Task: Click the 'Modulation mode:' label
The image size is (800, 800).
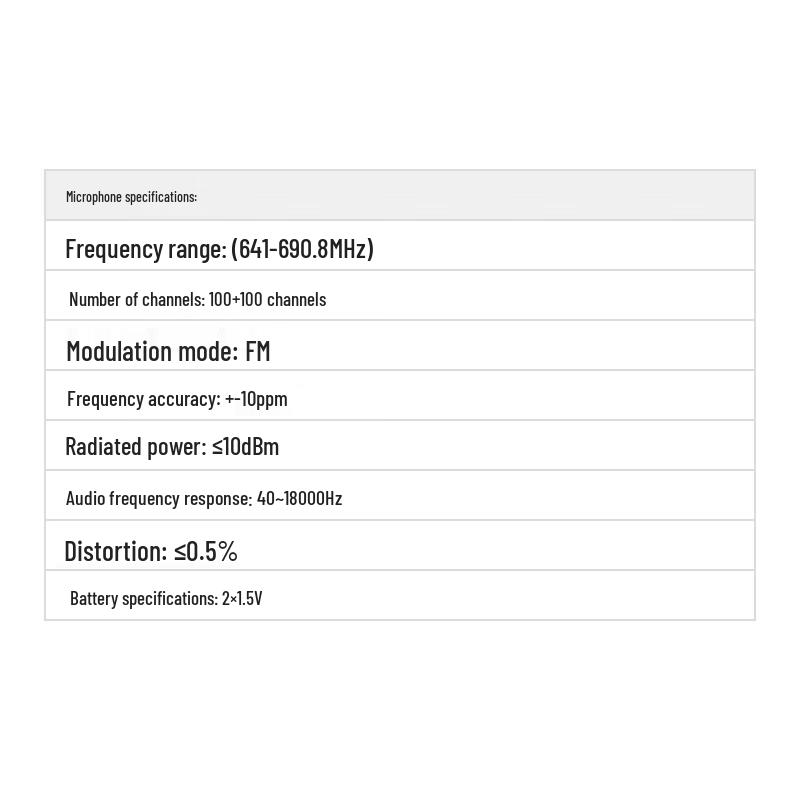Action: click(152, 351)
